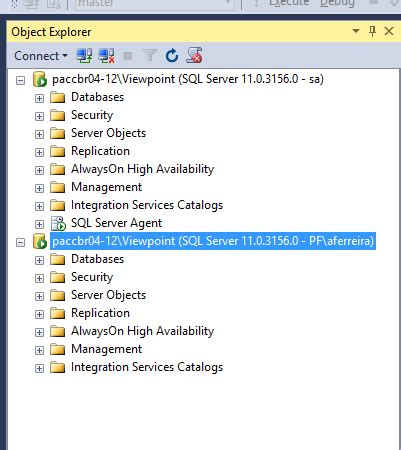
Task: Expand Databases under the sa connection
Action: tap(39, 98)
